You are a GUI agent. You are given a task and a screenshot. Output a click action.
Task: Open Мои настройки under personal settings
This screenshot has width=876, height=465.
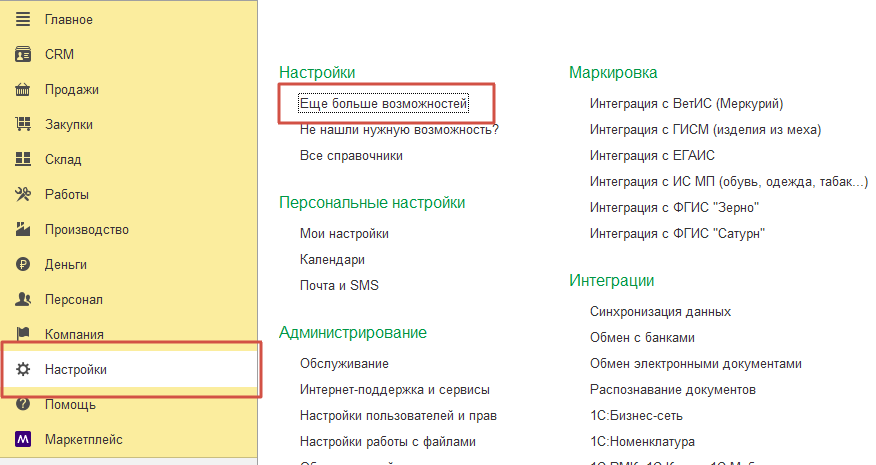[344, 233]
